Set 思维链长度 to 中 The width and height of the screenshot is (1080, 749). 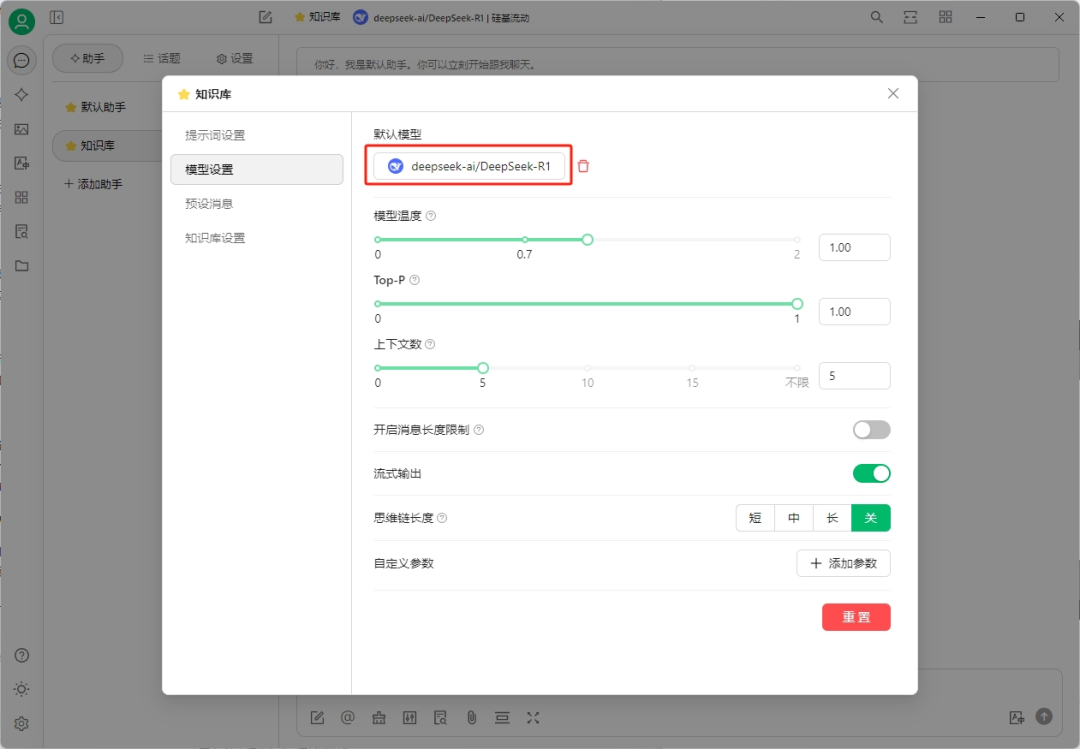tap(793, 517)
